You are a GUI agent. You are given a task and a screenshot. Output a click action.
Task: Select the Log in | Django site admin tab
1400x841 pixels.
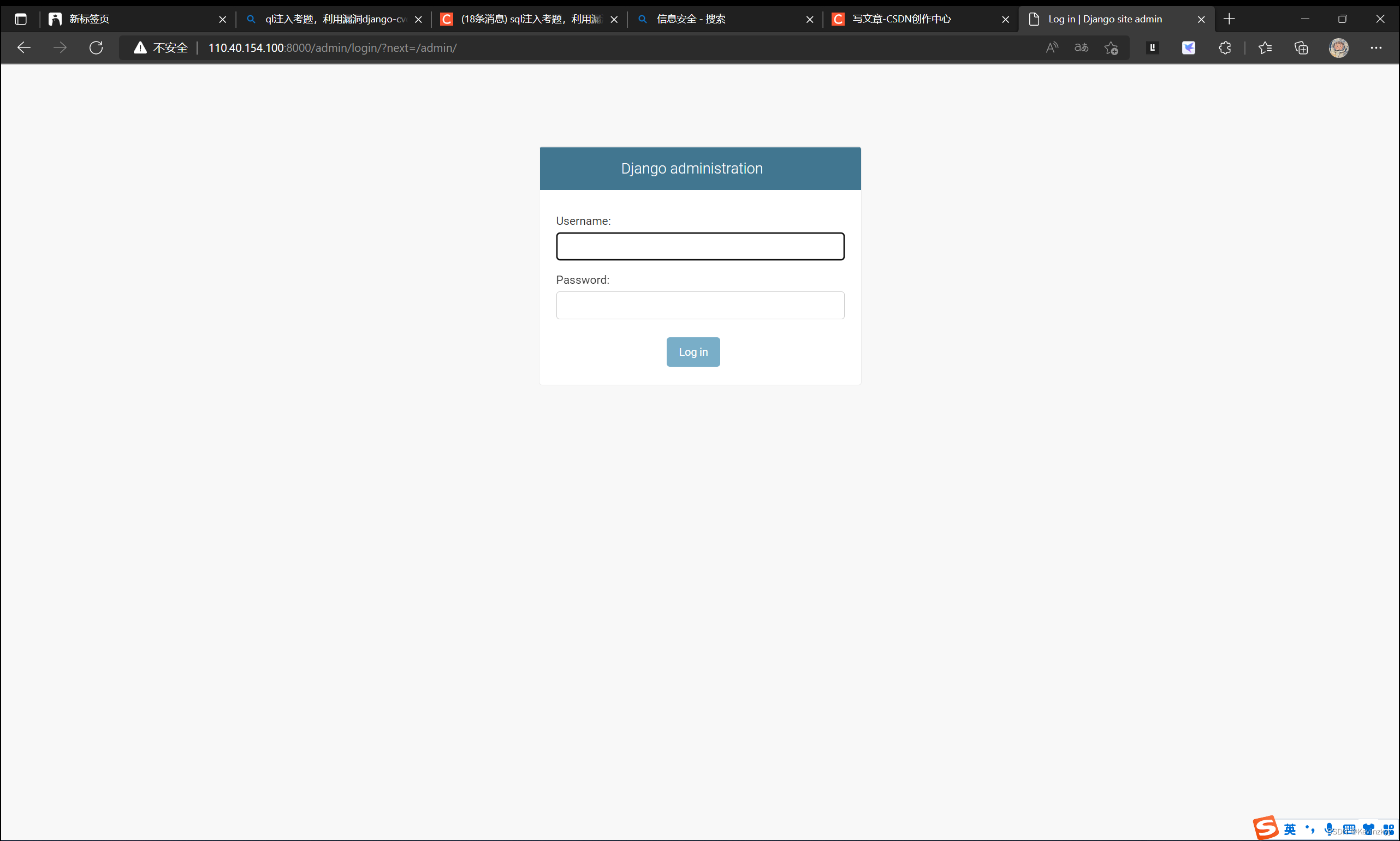(1116, 19)
